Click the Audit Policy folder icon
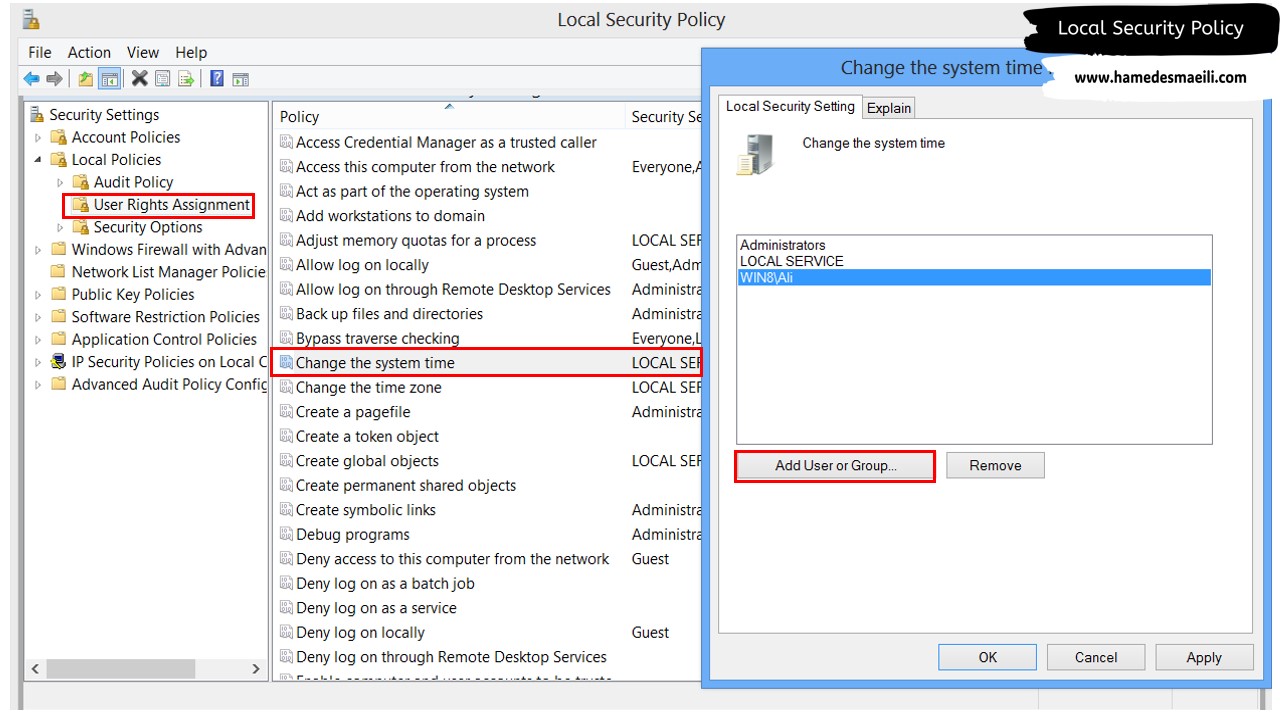1280x720 pixels. 81,182
